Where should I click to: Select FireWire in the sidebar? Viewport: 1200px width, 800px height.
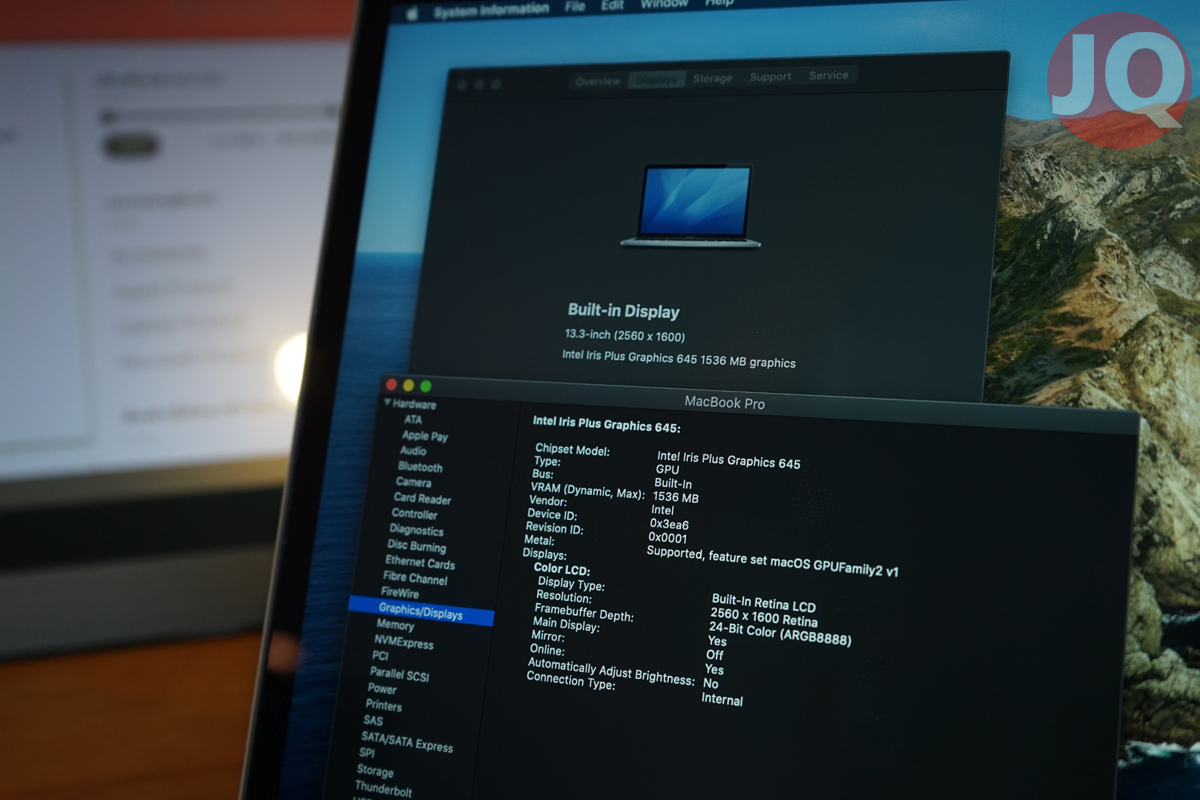[x=400, y=593]
